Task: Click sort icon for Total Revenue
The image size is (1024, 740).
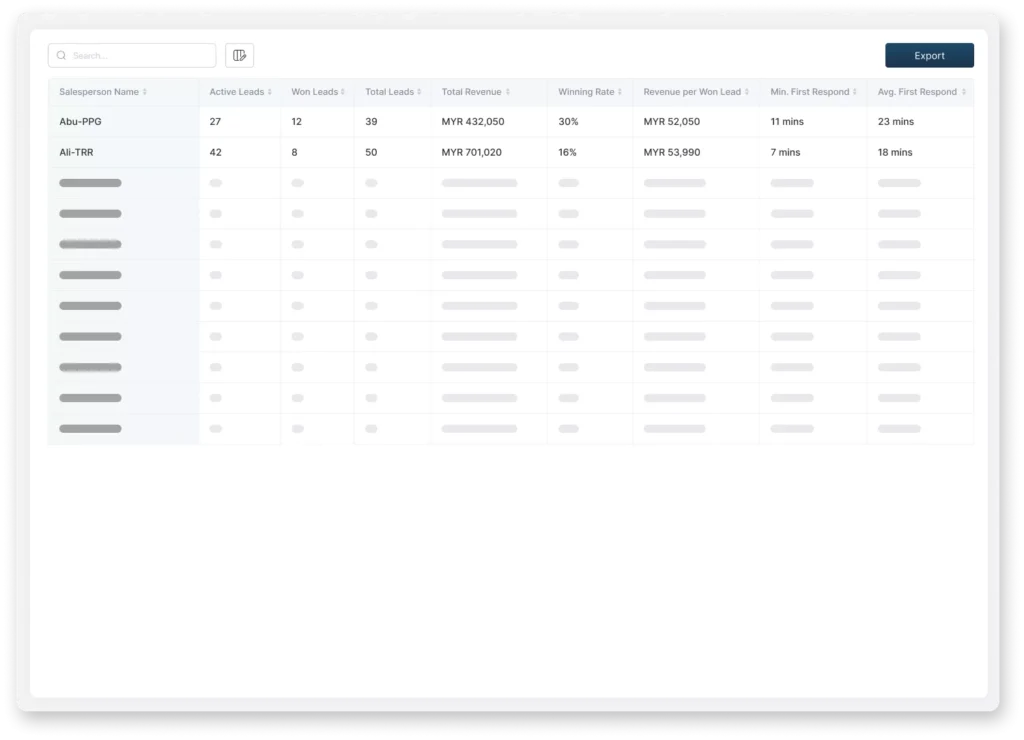Action: point(508,92)
